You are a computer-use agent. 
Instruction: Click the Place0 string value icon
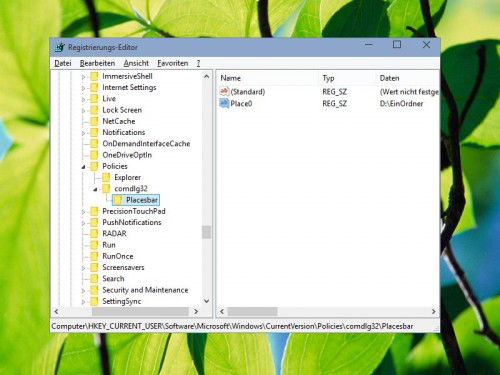click(224, 103)
